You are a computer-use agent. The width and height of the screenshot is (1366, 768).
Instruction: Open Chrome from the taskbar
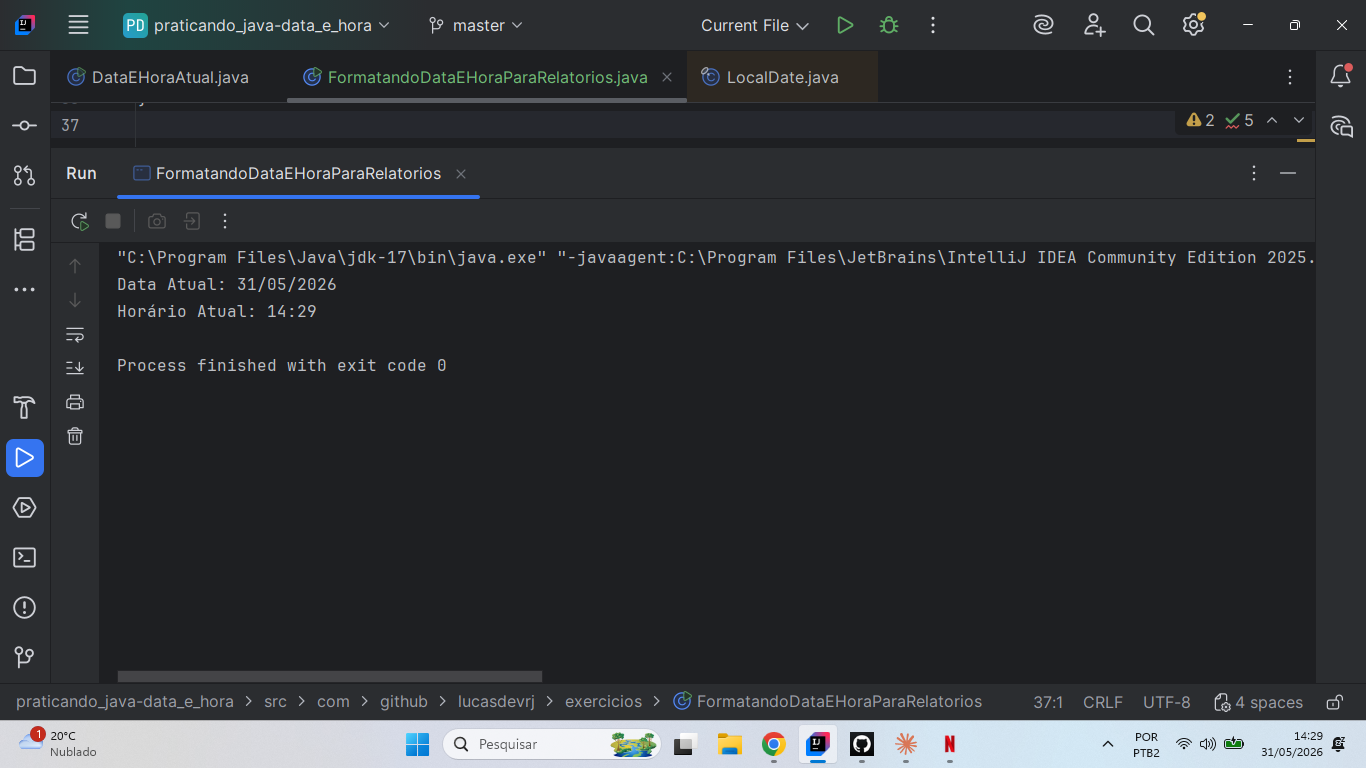(x=773, y=744)
